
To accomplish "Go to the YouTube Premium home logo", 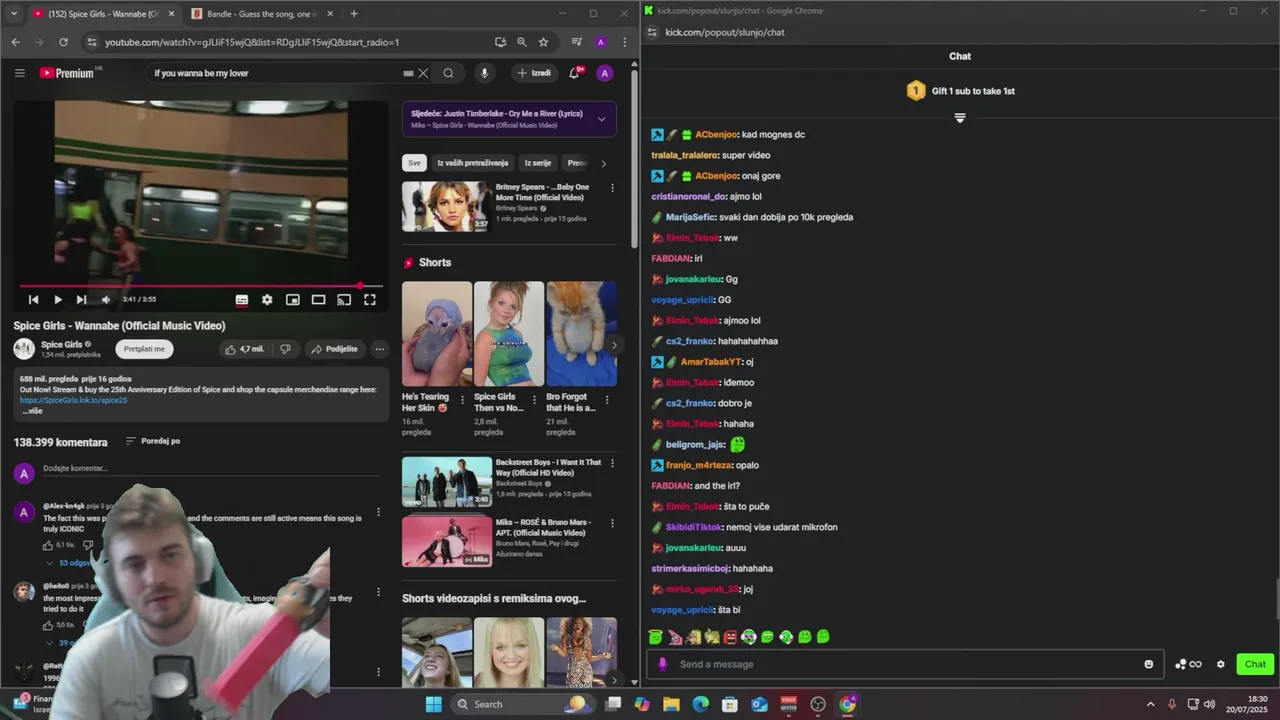I will click(x=68, y=73).
